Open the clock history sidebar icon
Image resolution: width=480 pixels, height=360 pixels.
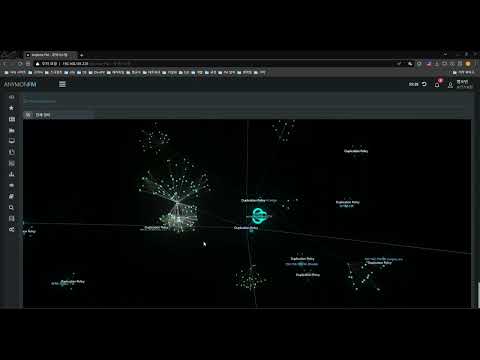coord(12,152)
